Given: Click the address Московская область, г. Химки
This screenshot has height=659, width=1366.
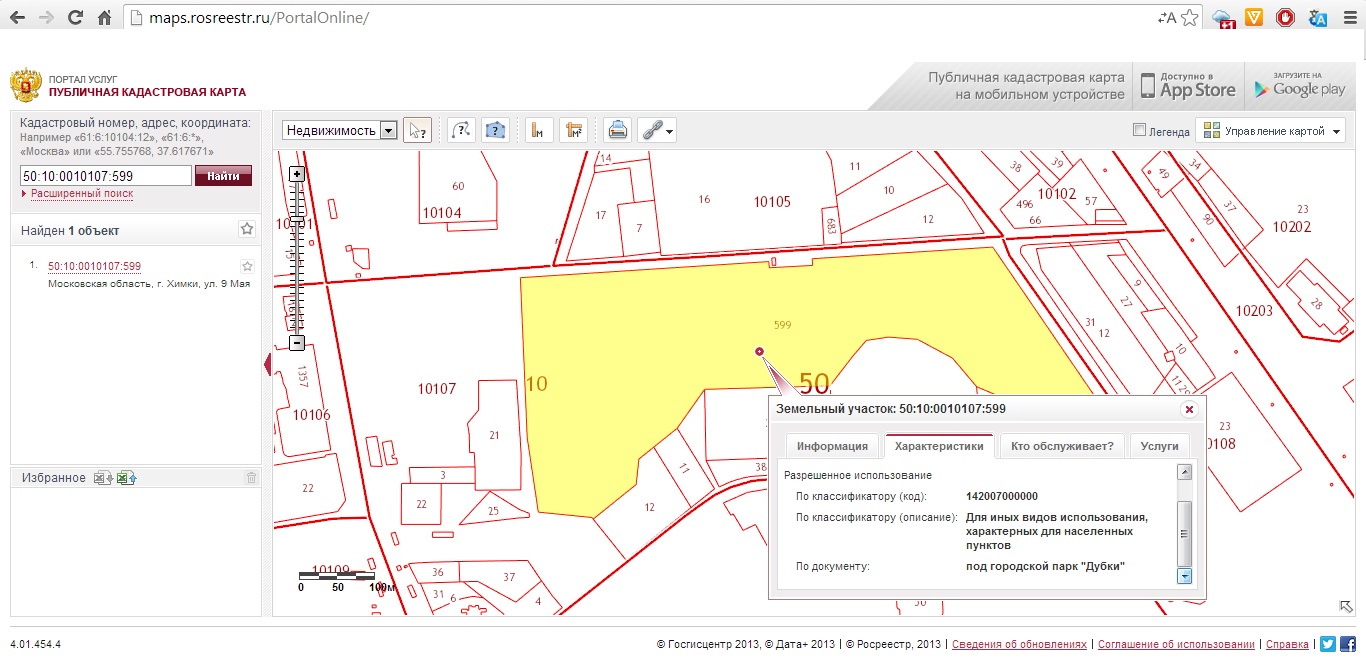Looking at the screenshot, I should click(149, 283).
